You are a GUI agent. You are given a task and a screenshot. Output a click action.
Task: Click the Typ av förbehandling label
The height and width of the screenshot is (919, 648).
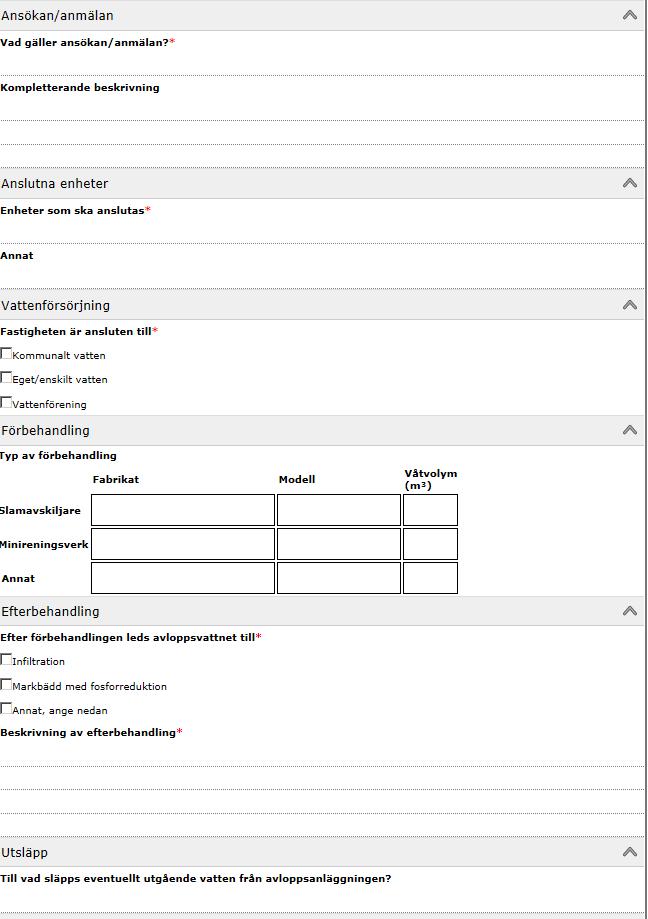pyautogui.click(x=59, y=455)
